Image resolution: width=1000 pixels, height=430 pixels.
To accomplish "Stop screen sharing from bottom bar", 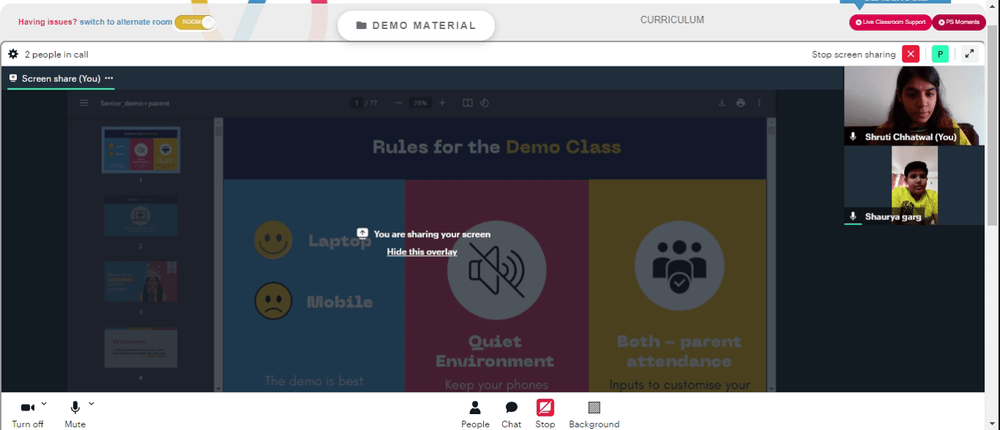I will [545, 414].
